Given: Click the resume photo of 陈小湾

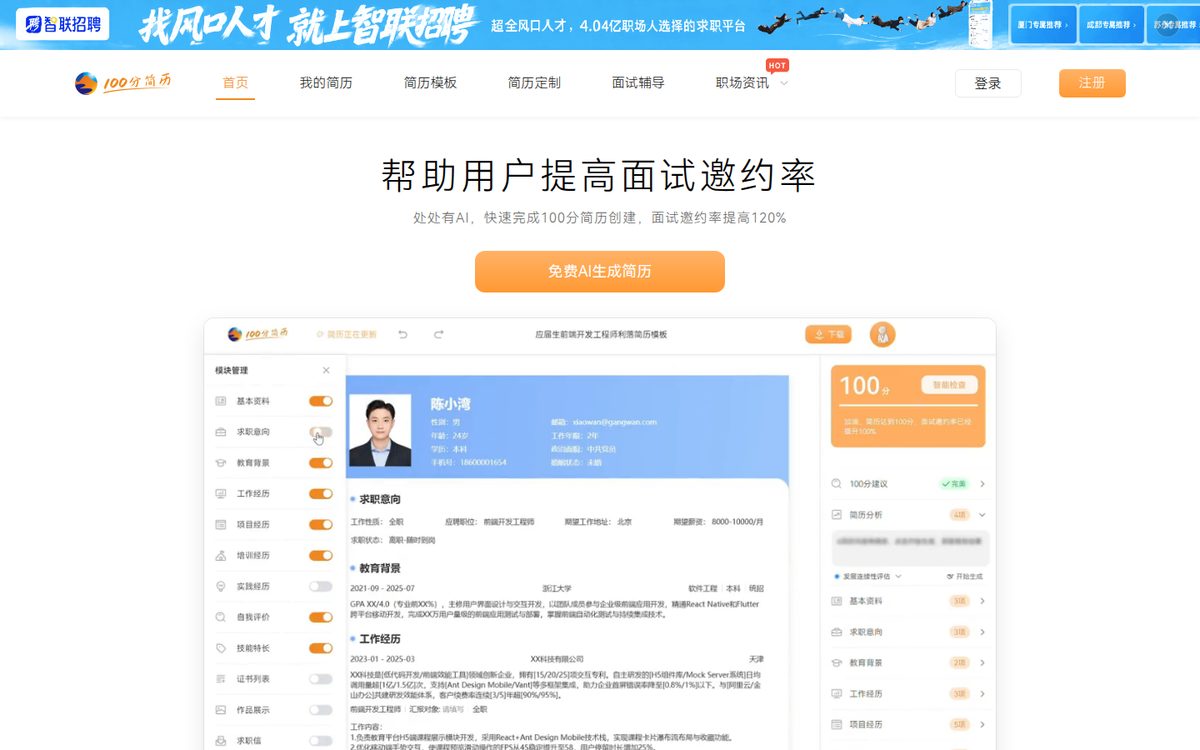Looking at the screenshot, I should click(380, 430).
